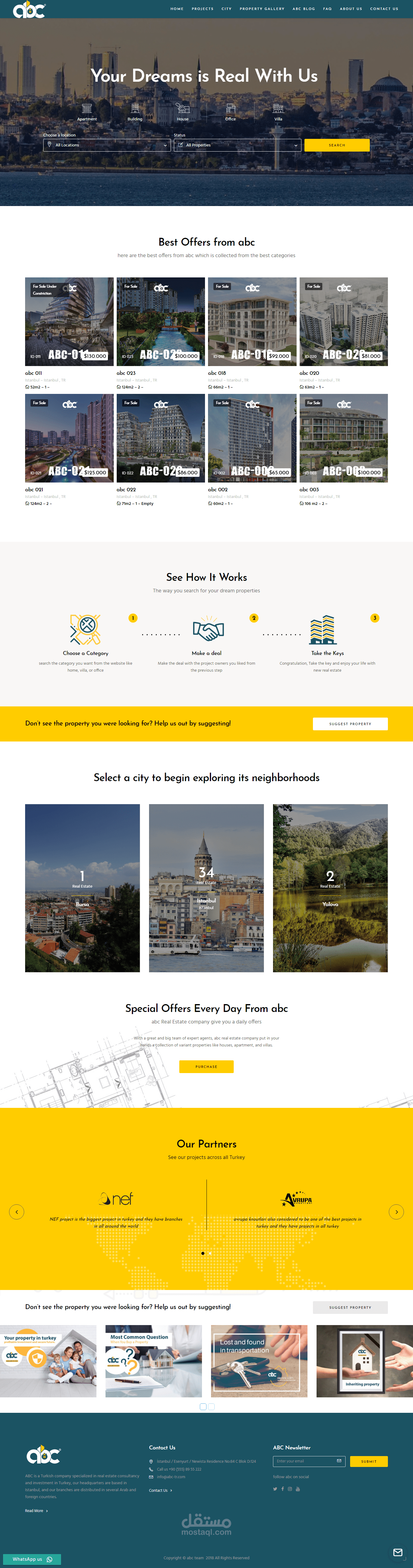This screenshot has width=413, height=1568.
Task: Follow the footer Read More link
Action: pos(36,1511)
